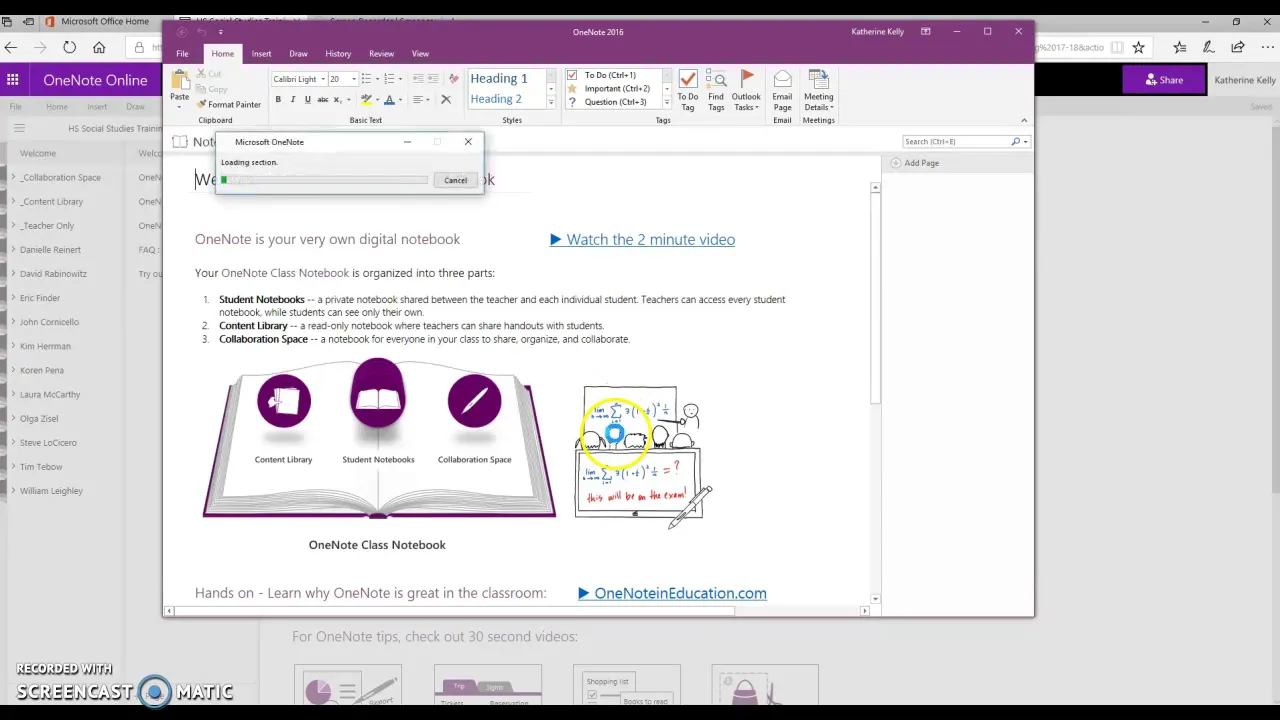Screen dimensions: 1280x720
Task: Refresh the browser page
Action: pyautogui.click(x=69, y=47)
